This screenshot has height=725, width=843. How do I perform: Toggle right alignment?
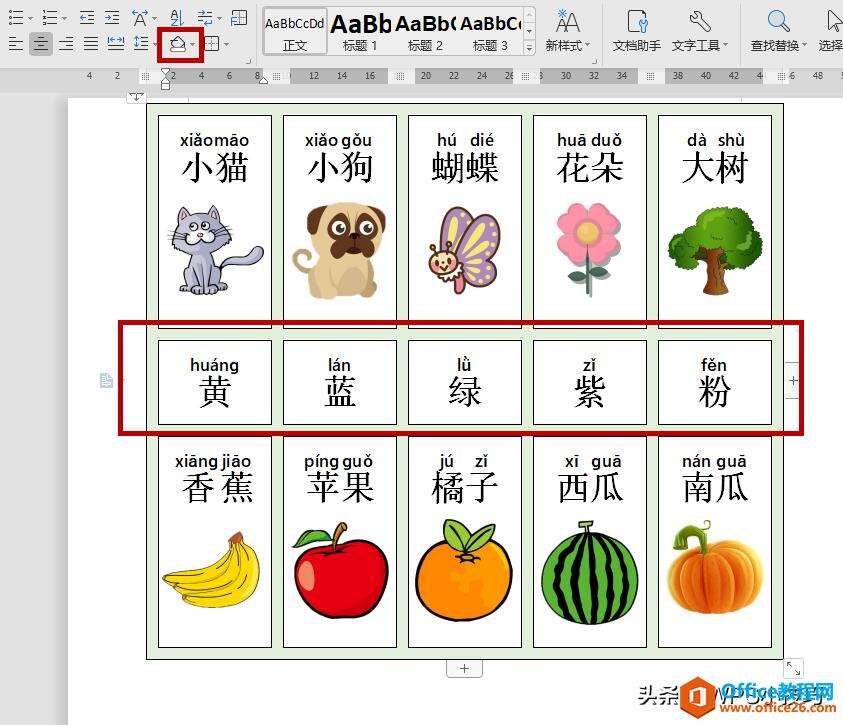66,43
